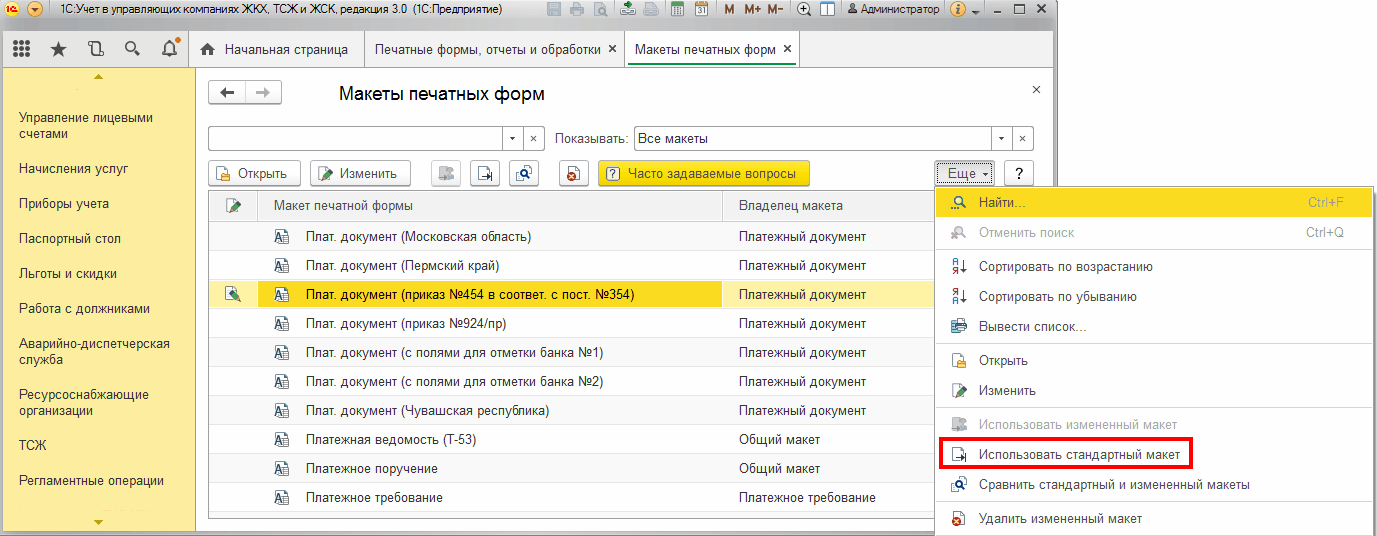Click the layout search input field

coord(354,139)
